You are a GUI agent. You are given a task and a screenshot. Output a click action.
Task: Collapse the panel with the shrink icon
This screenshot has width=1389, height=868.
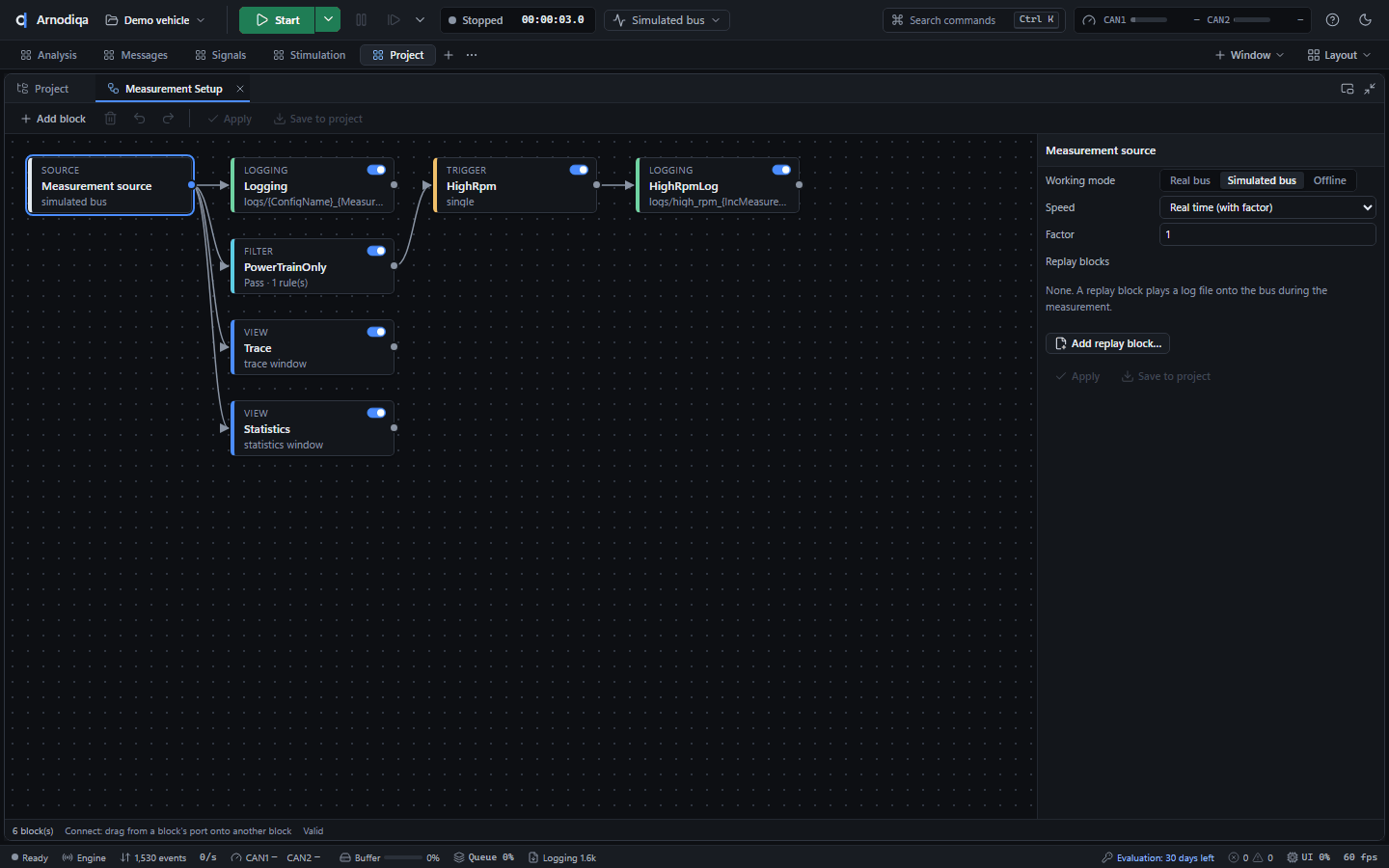coord(1370,89)
